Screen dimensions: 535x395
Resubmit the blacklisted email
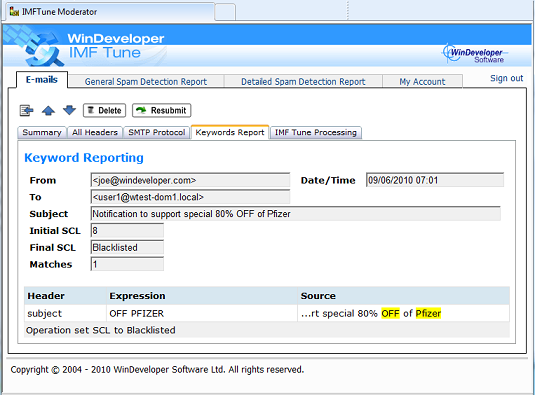[x=161, y=111]
